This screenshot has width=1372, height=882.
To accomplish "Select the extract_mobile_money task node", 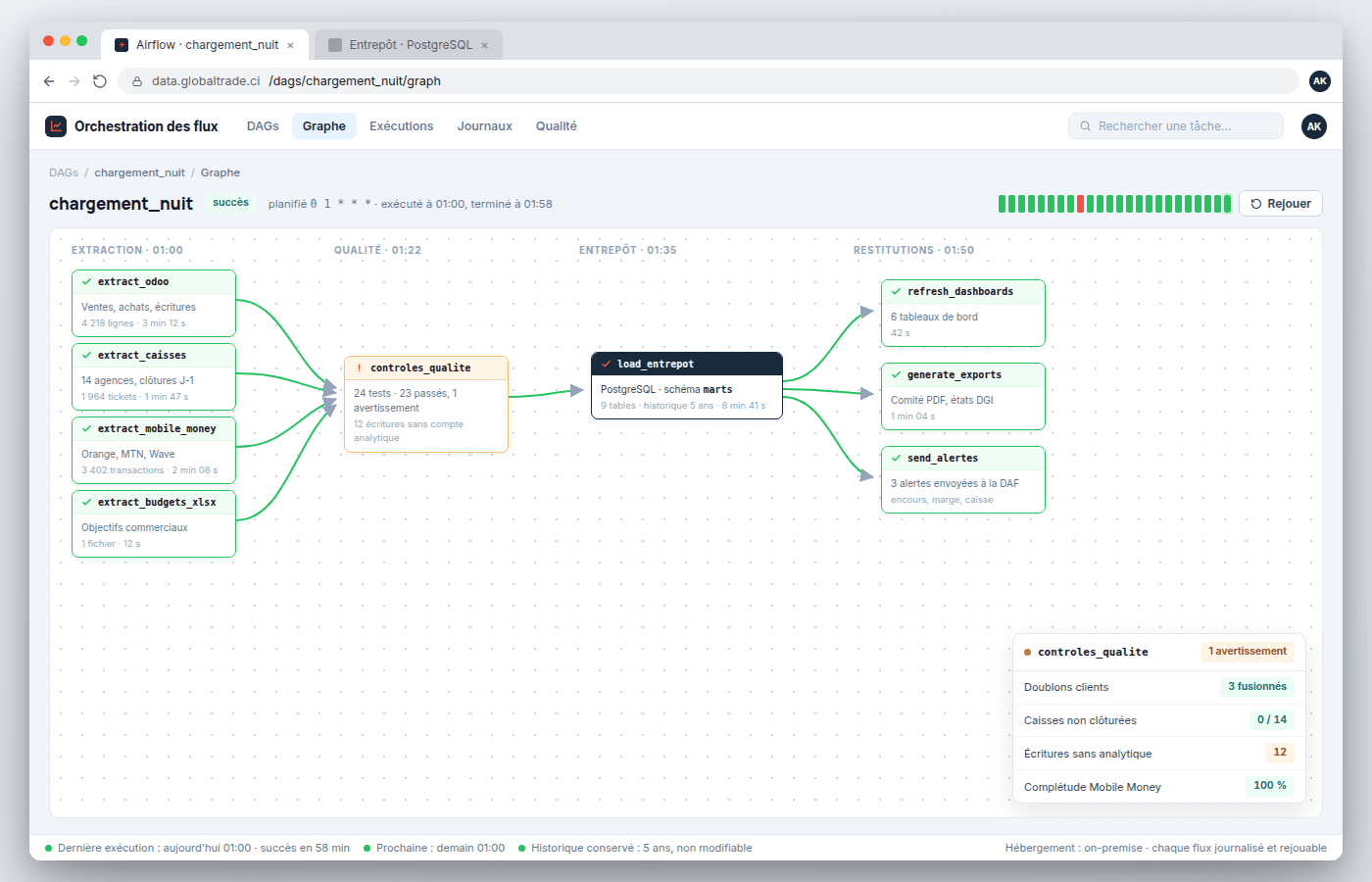I will click(x=154, y=451).
